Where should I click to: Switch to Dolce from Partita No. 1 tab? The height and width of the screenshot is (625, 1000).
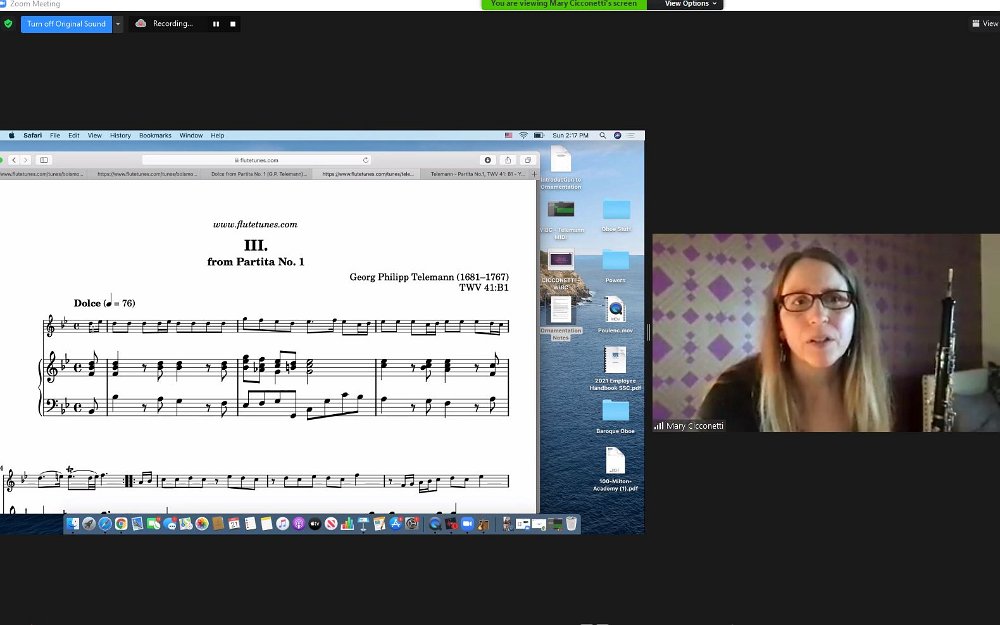point(258,173)
